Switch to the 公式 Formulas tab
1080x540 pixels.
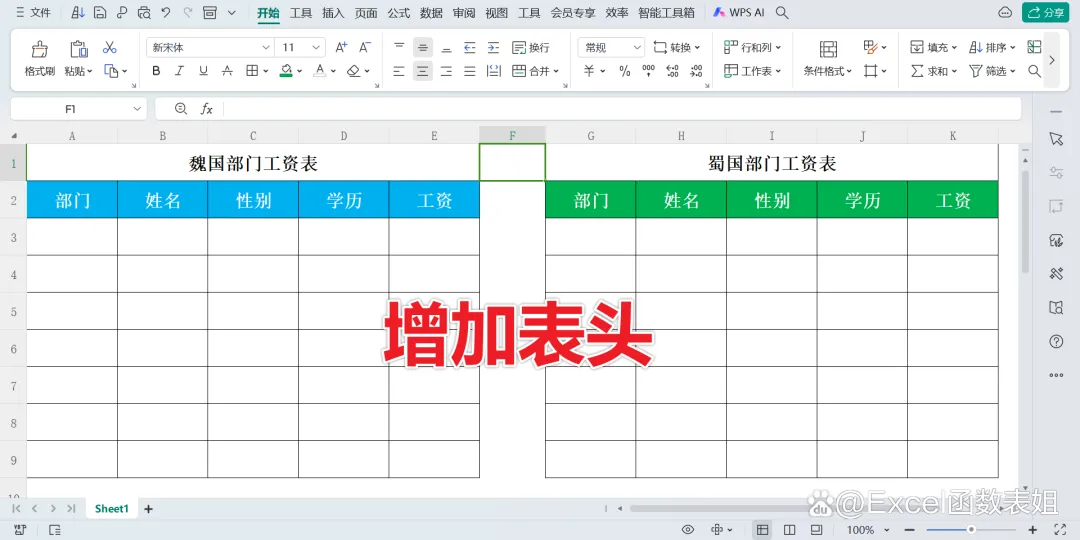click(x=398, y=12)
